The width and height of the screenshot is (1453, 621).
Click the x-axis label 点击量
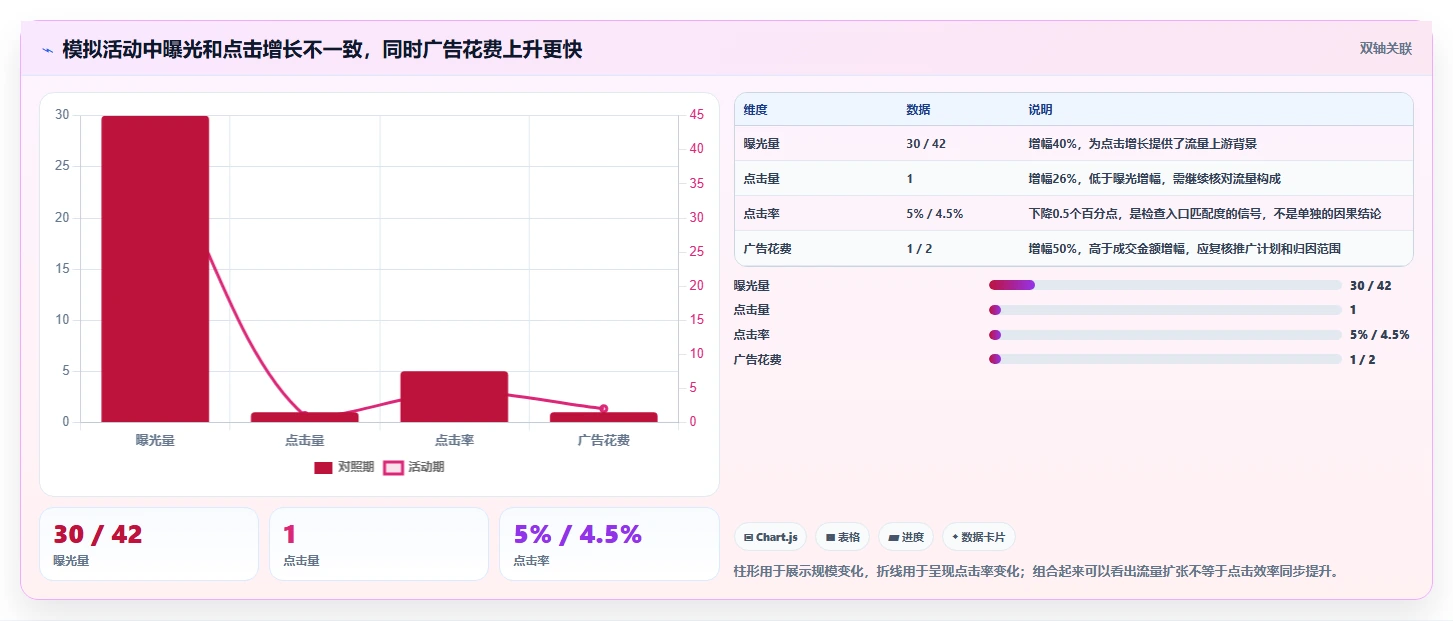point(304,440)
